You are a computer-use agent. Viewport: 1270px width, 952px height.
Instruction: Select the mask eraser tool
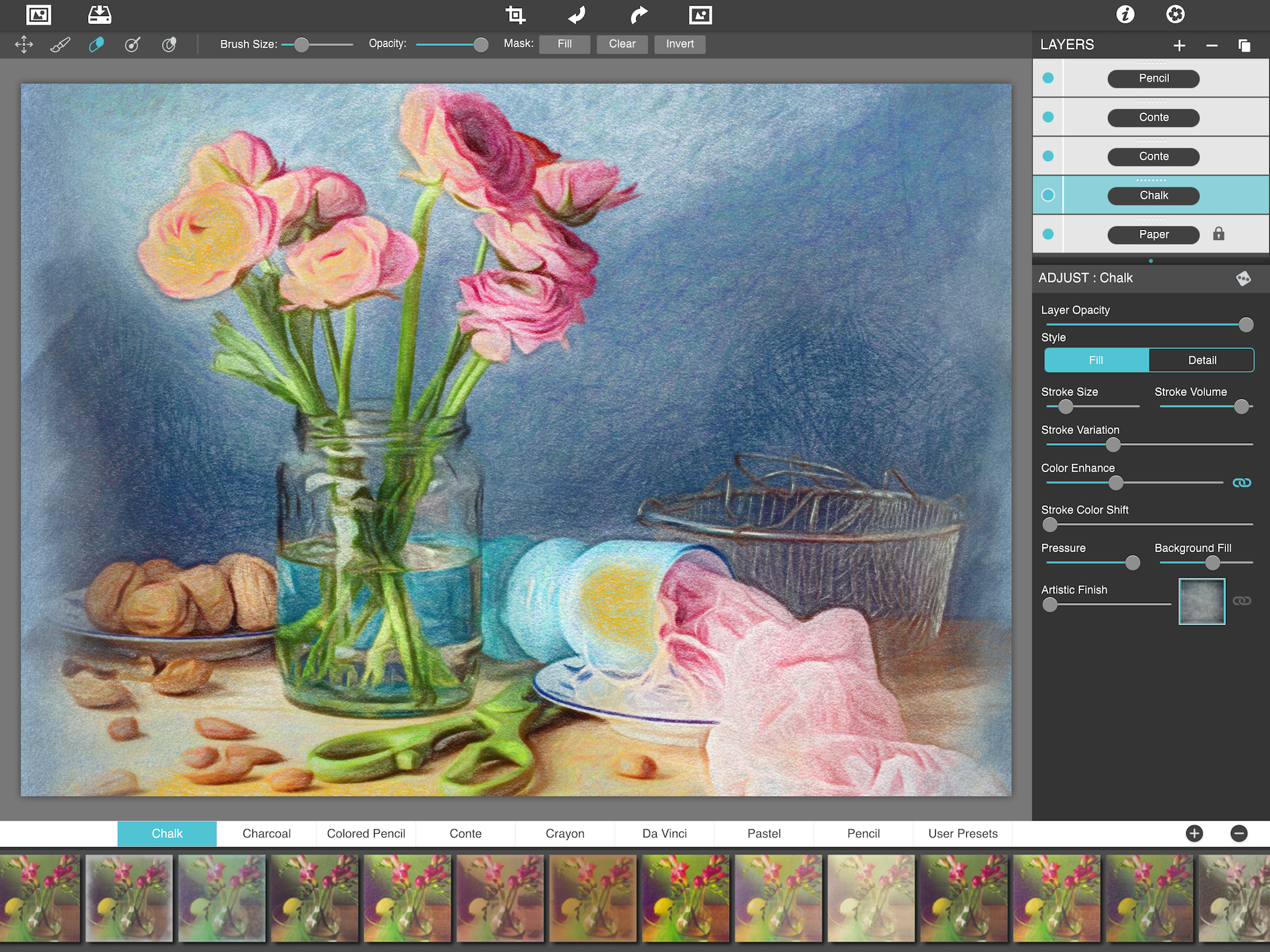(x=96, y=44)
